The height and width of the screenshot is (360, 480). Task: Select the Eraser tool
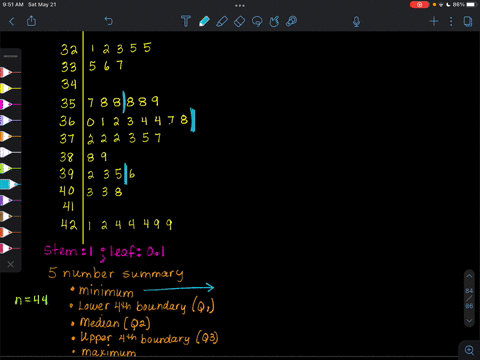239,22
